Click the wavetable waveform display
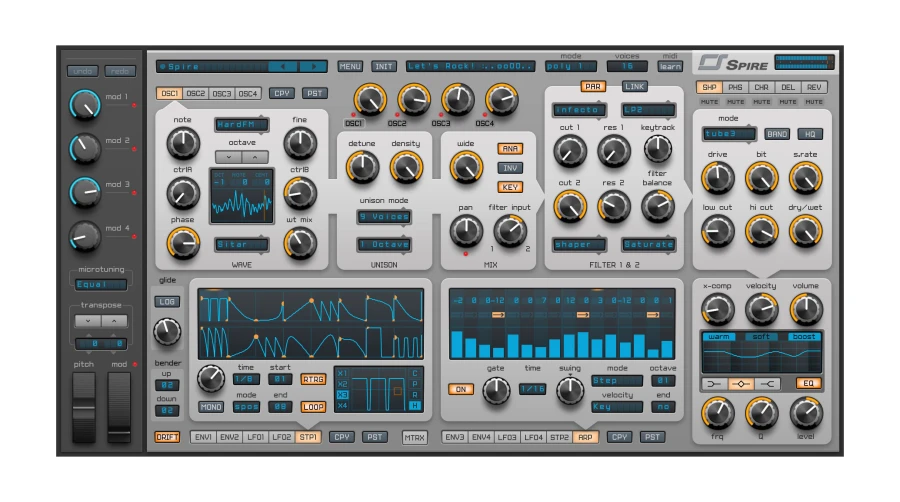This screenshot has width=900, height=502. 242,196
